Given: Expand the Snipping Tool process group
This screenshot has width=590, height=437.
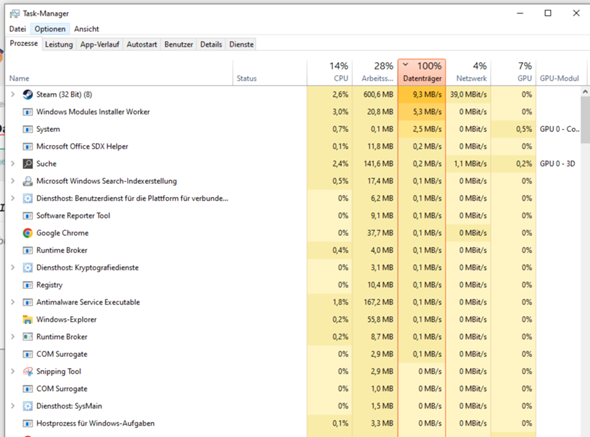Looking at the screenshot, I should coord(12,372).
